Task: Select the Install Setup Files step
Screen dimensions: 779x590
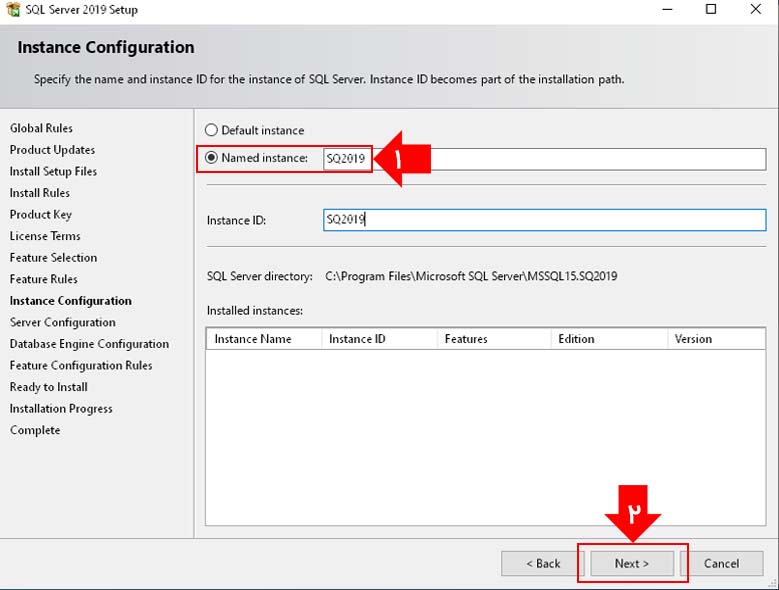Action: click(x=53, y=171)
